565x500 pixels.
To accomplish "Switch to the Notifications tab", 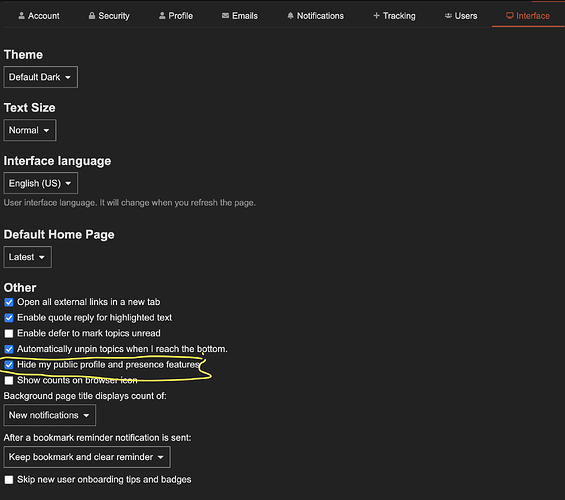I will click(x=315, y=15).
